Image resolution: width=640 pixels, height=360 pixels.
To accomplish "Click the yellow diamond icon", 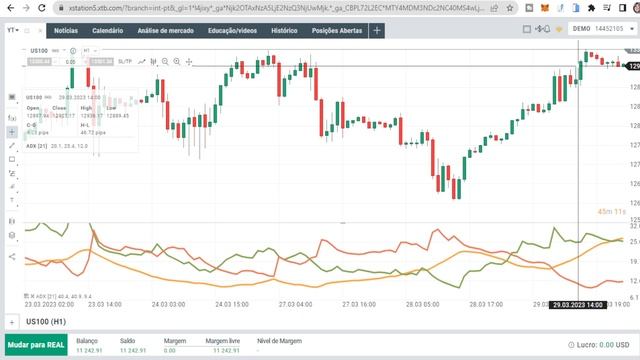I will click(x=559, y=29).
